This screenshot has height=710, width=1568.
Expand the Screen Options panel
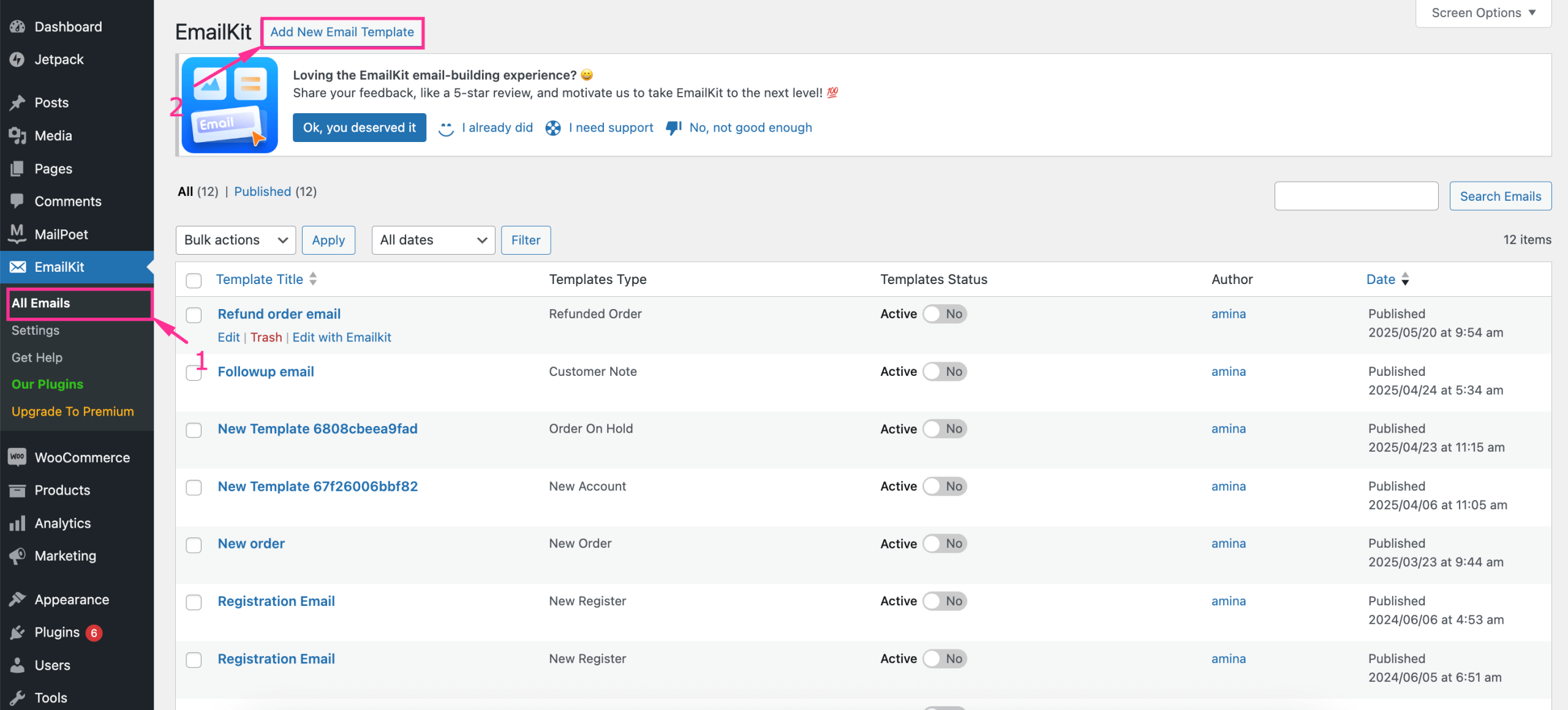[1483, 13]
